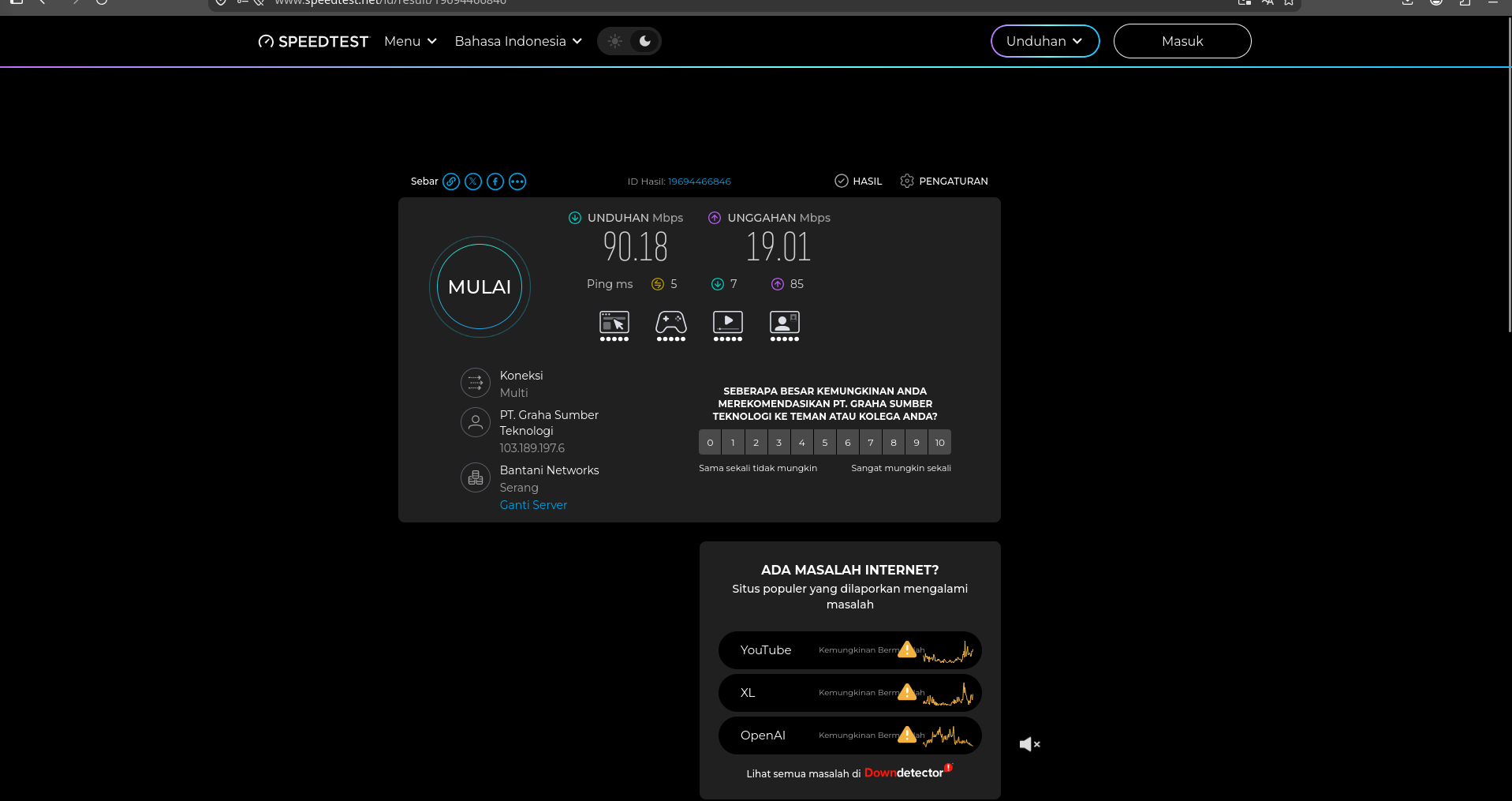This screenshot has height=801, width=1512.
Task: Select rating 2 for recommendation
Action: pos(756,442)
